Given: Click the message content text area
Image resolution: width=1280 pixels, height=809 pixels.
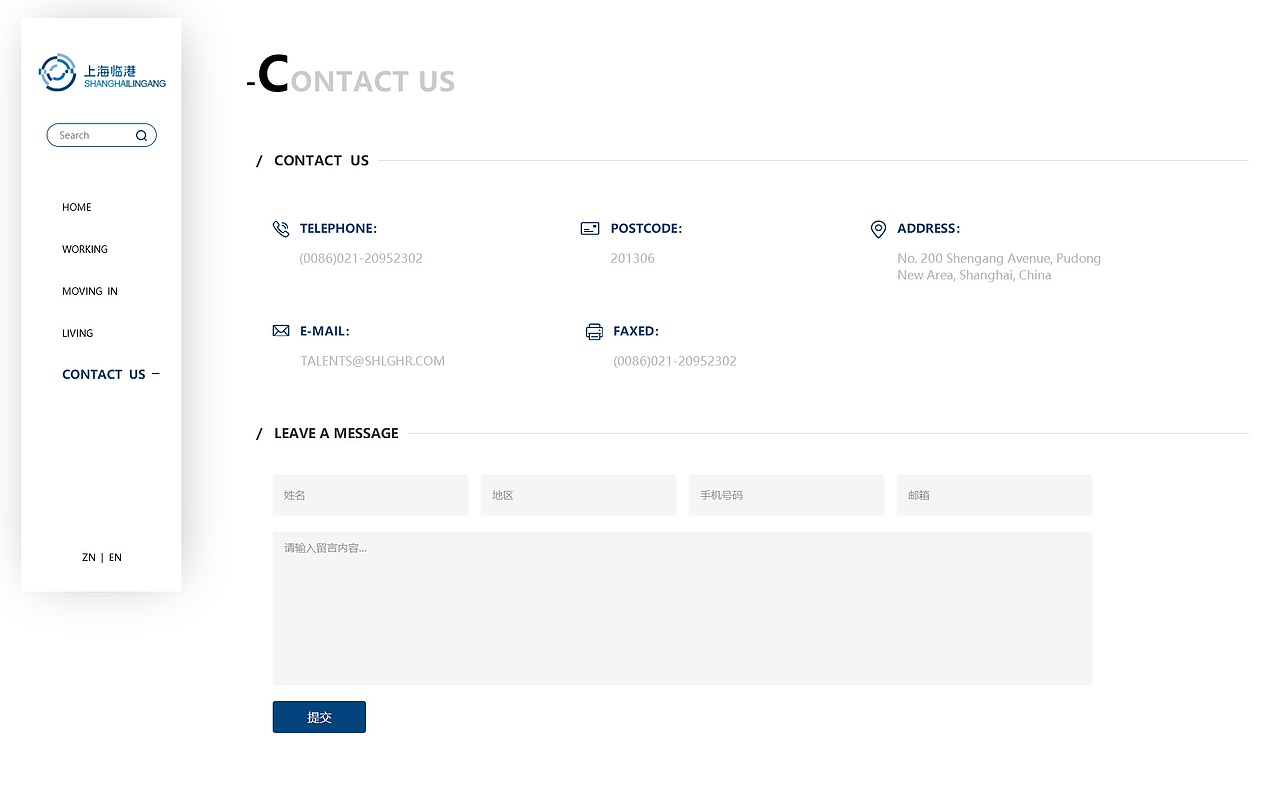Looking at the screenshot, I should [682, 608].
